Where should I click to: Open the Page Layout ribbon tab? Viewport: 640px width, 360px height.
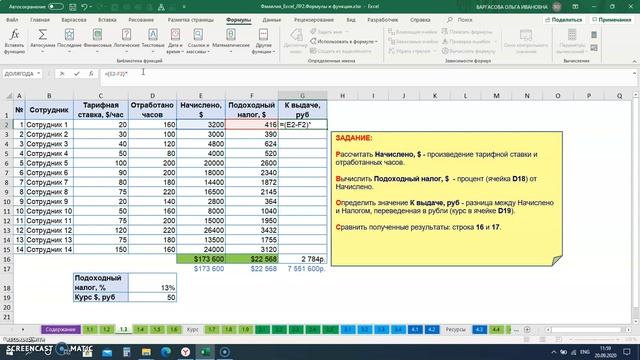click(x=190, y=20)
